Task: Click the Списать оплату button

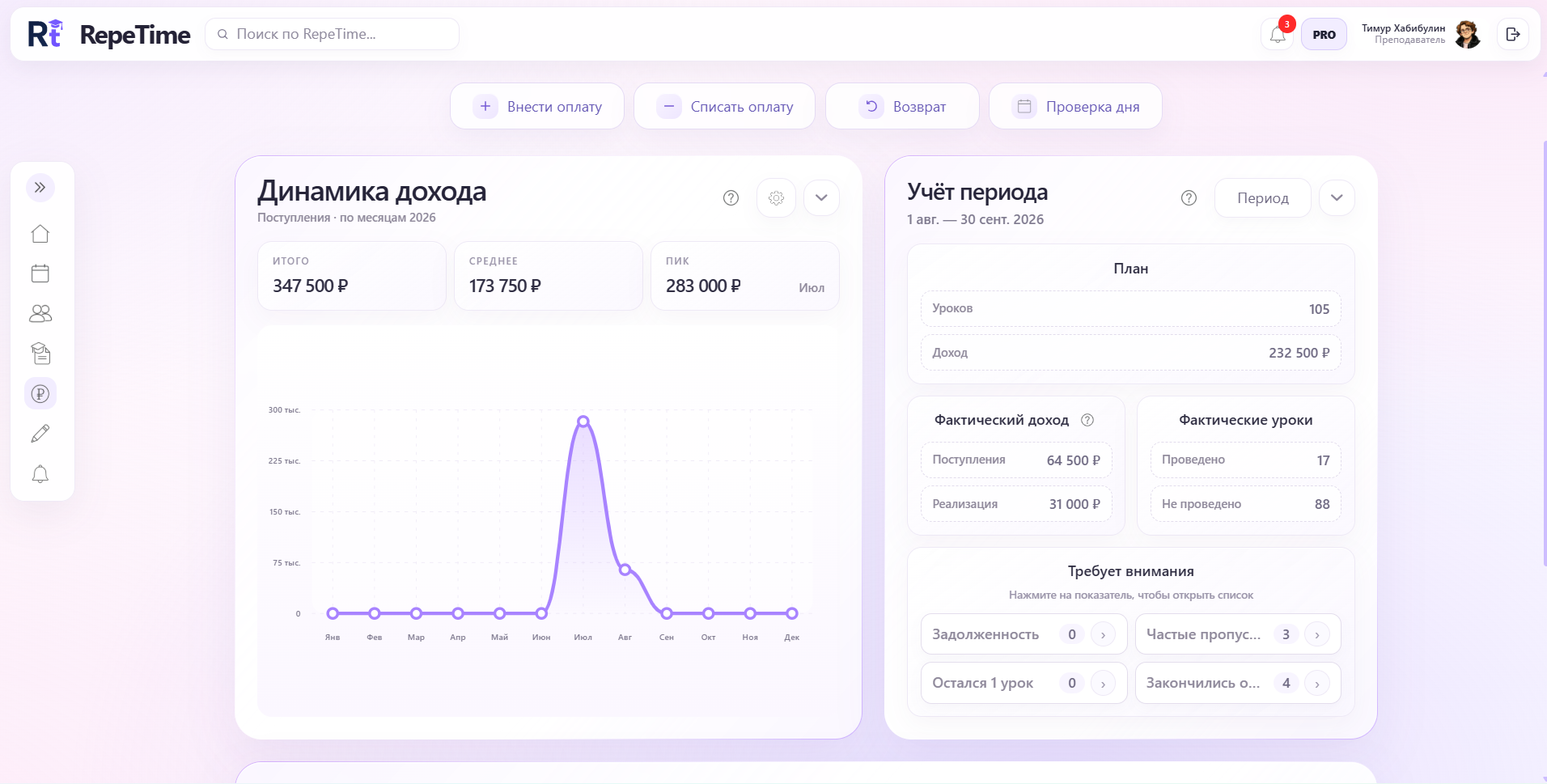Action: pyautogui.click(x=724, y=106)
